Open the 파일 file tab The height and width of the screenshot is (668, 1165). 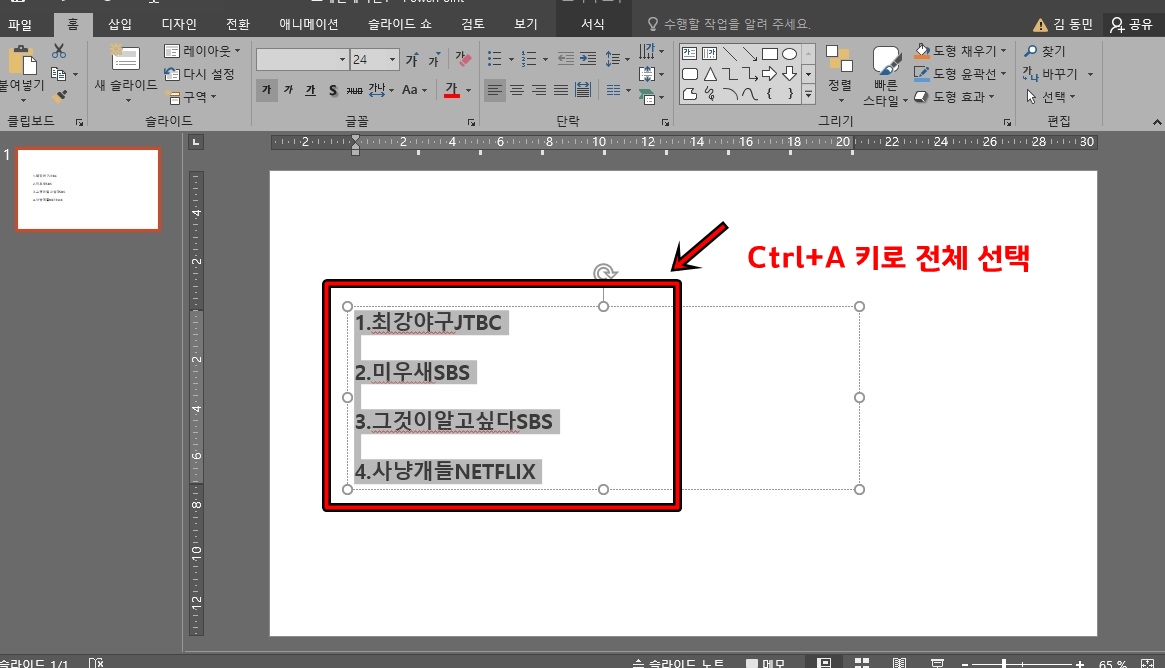pos(20,25)
